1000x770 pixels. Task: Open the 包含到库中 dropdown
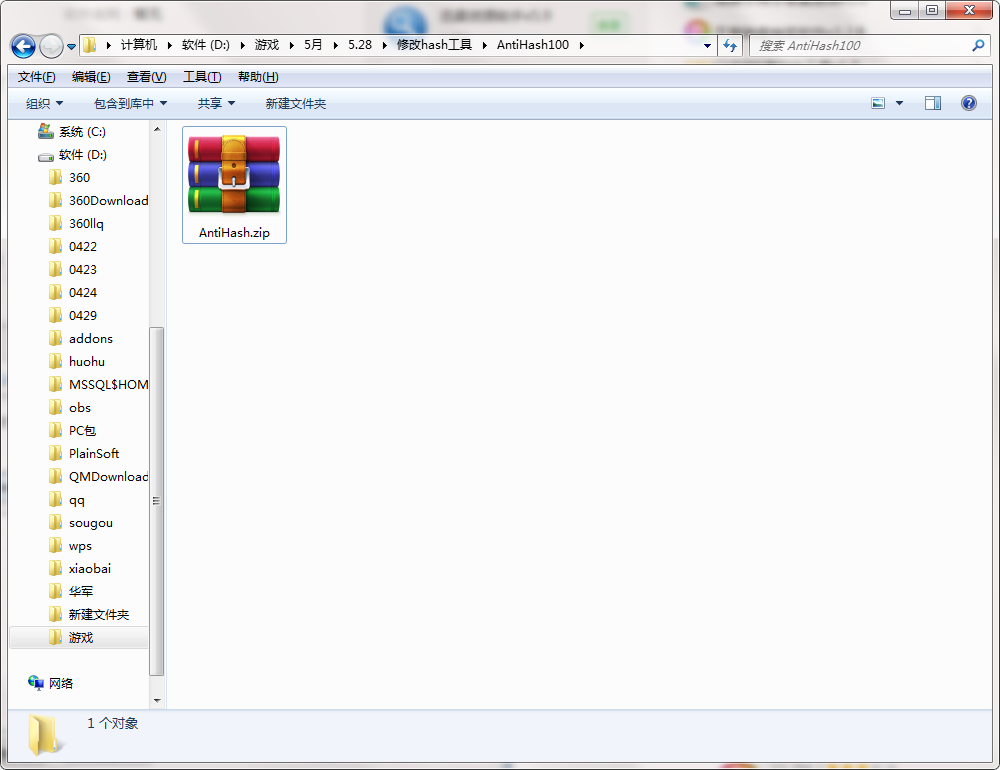(130, 103)
